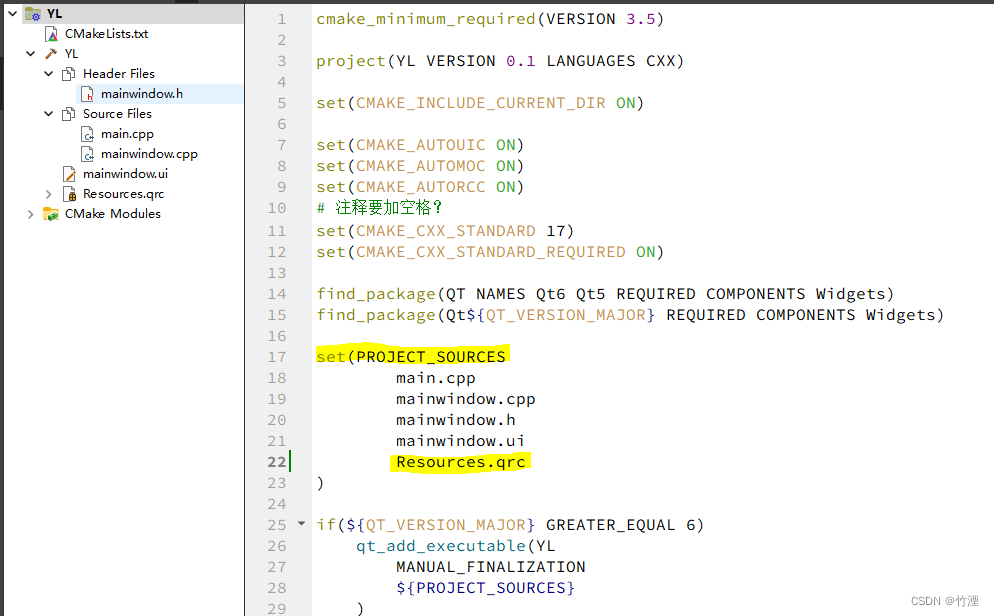
Task: Open main.cpp from Source Files
Action: tap(127, 134)
